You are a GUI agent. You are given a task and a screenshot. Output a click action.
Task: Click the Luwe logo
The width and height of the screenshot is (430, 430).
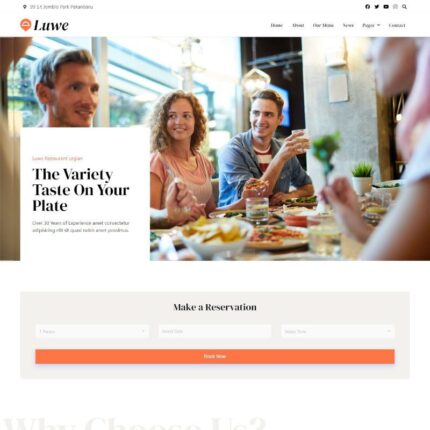pos(44,25)
